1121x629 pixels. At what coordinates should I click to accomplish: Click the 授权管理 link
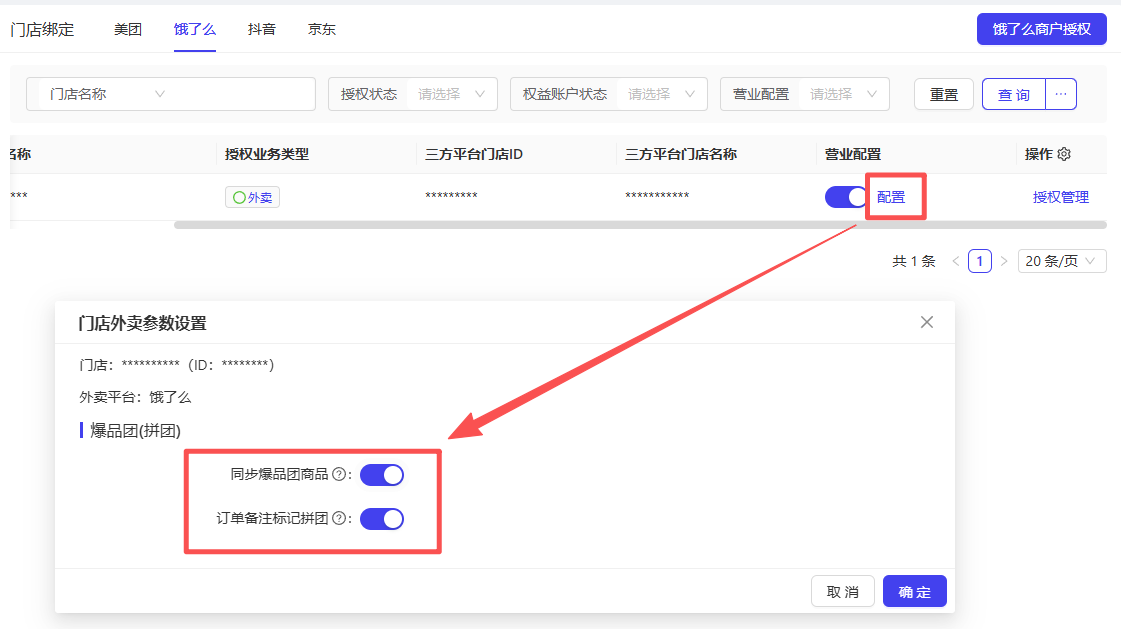point(1060,197)
